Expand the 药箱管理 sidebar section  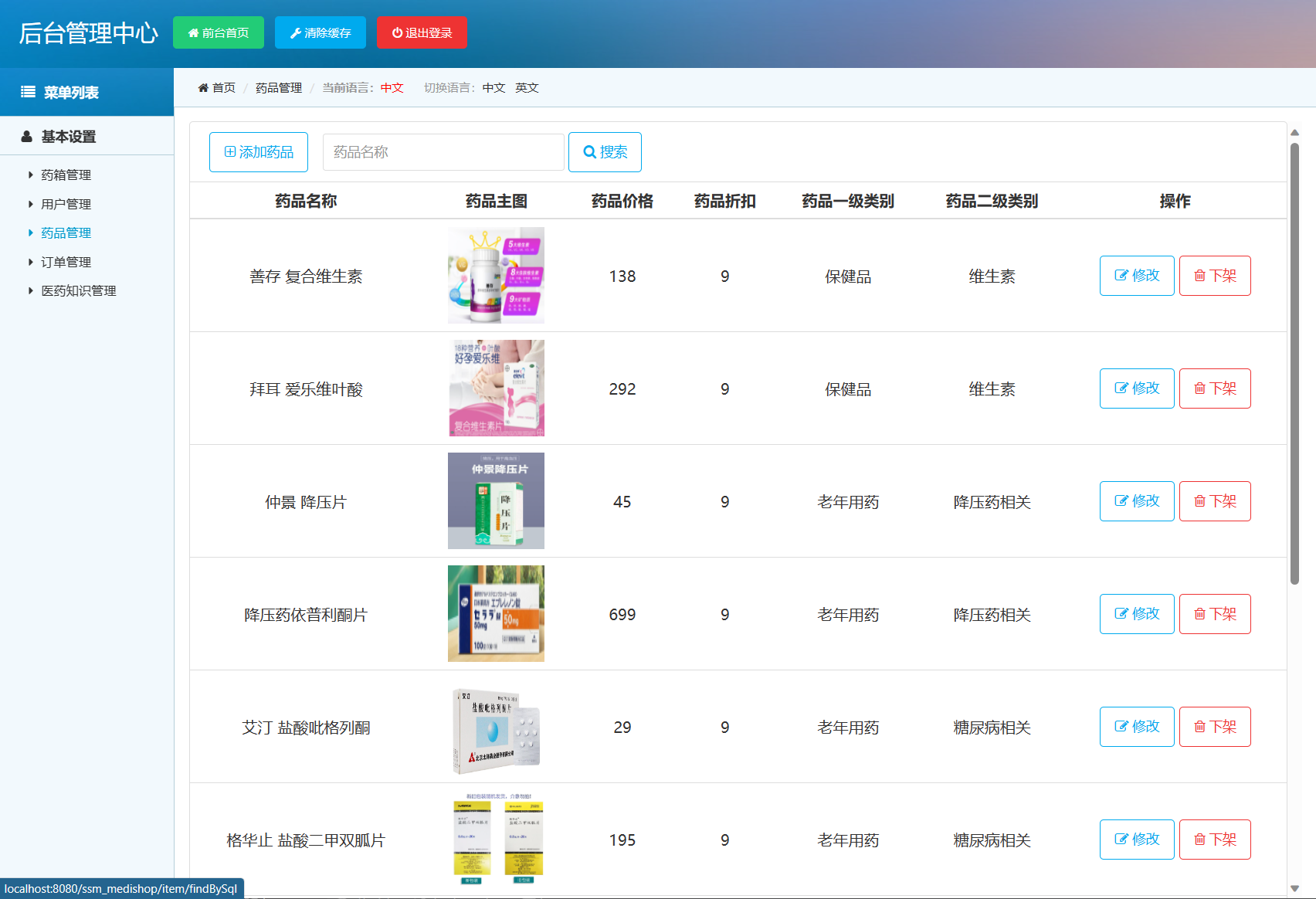[x=66, y=175]
